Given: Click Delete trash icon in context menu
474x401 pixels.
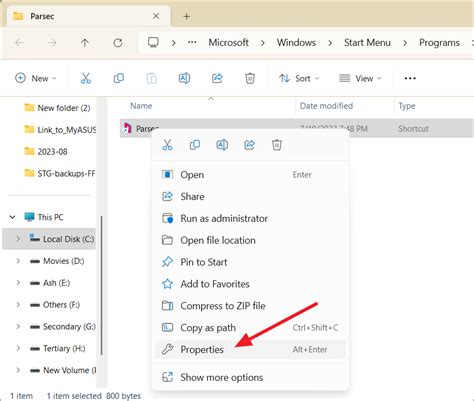Looking at the screenshot, I should click(277, 145).
